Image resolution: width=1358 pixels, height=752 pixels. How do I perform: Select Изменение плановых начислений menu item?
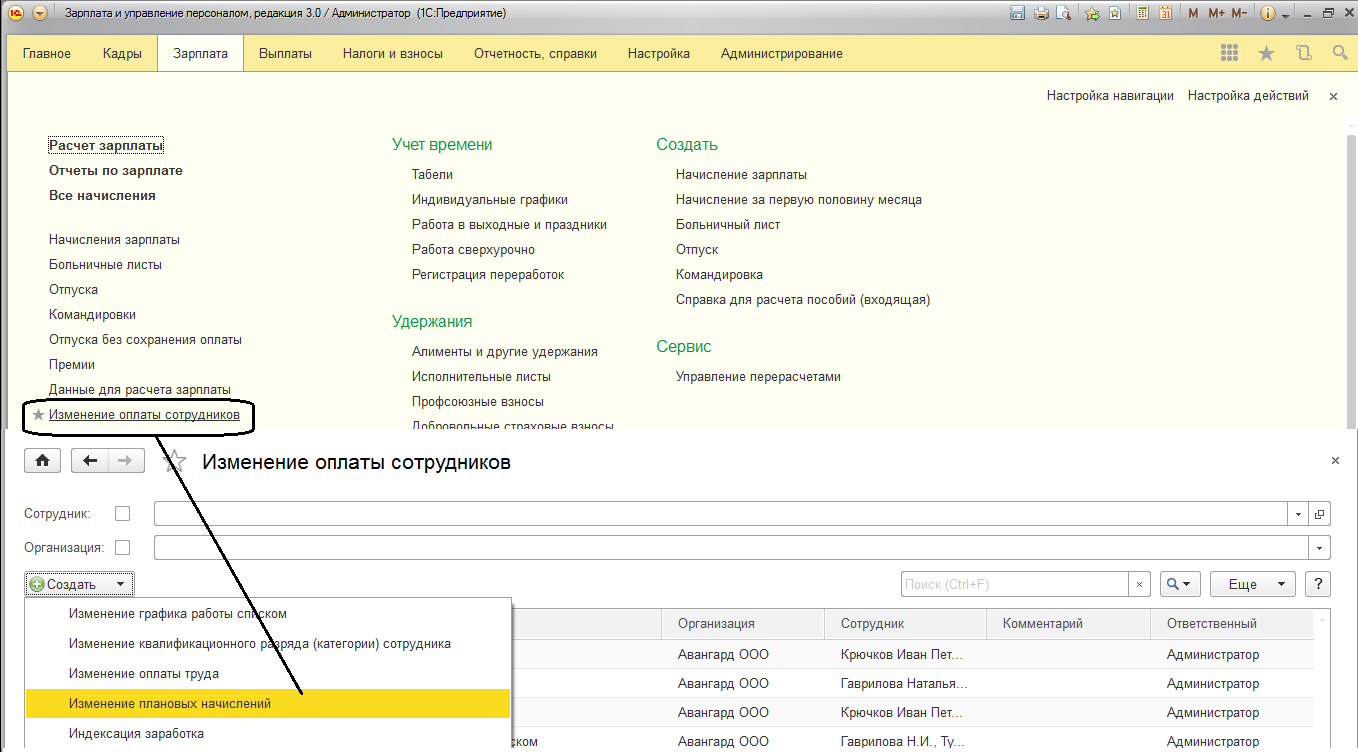[x=170, y=703]
